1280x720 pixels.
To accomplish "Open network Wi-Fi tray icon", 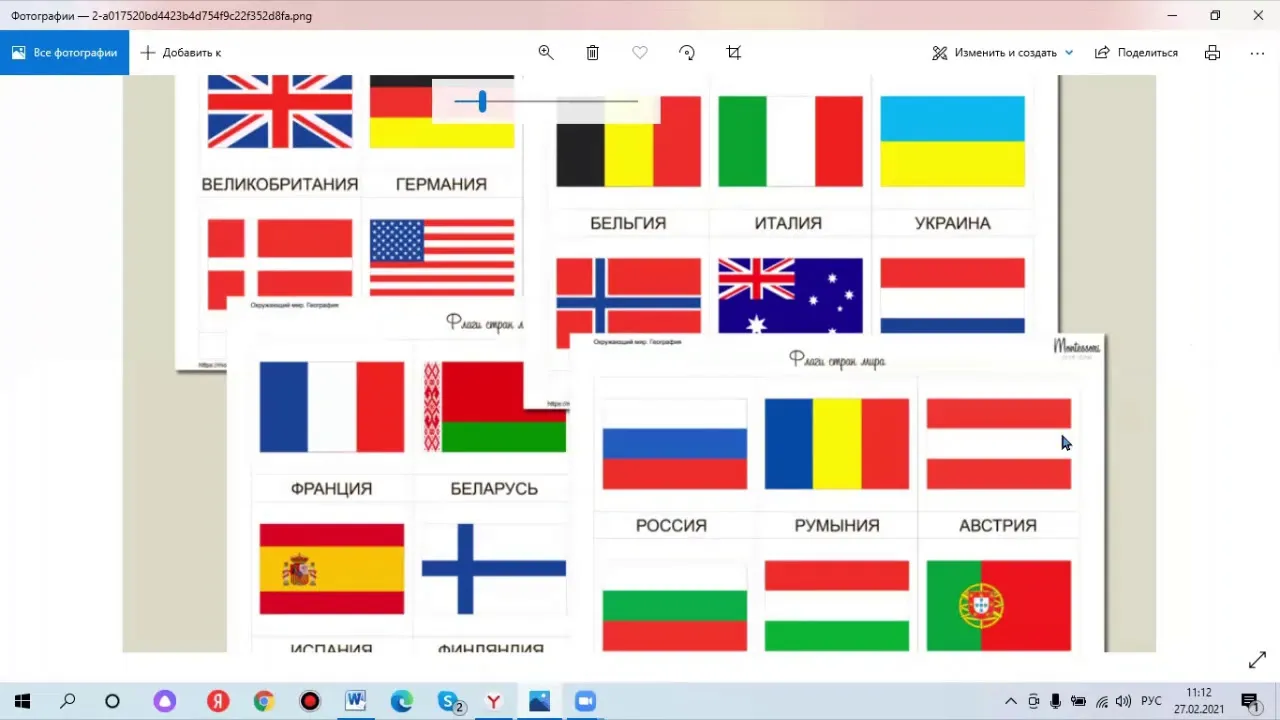I will click(1102, 702).
